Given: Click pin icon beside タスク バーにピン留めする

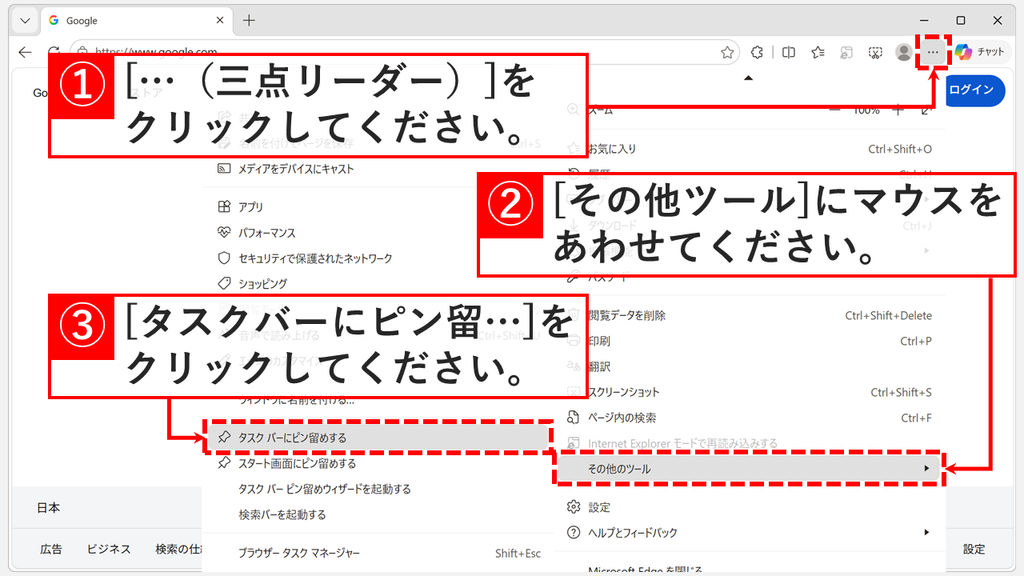Looking at the screenshot, I should tap(224, 437).
